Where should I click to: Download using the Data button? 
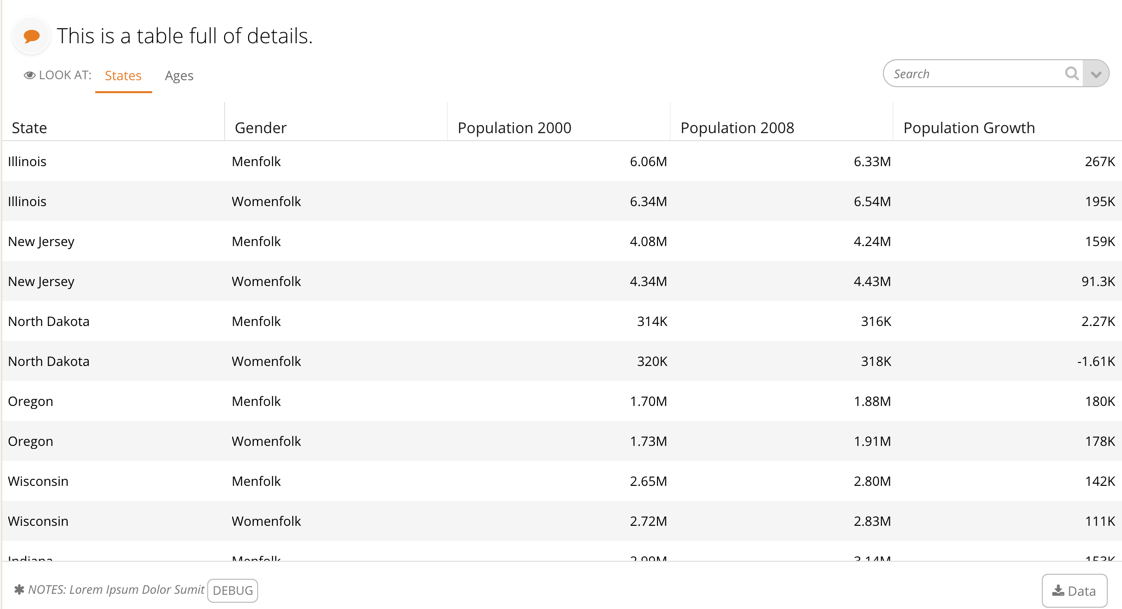[1074, 590]
